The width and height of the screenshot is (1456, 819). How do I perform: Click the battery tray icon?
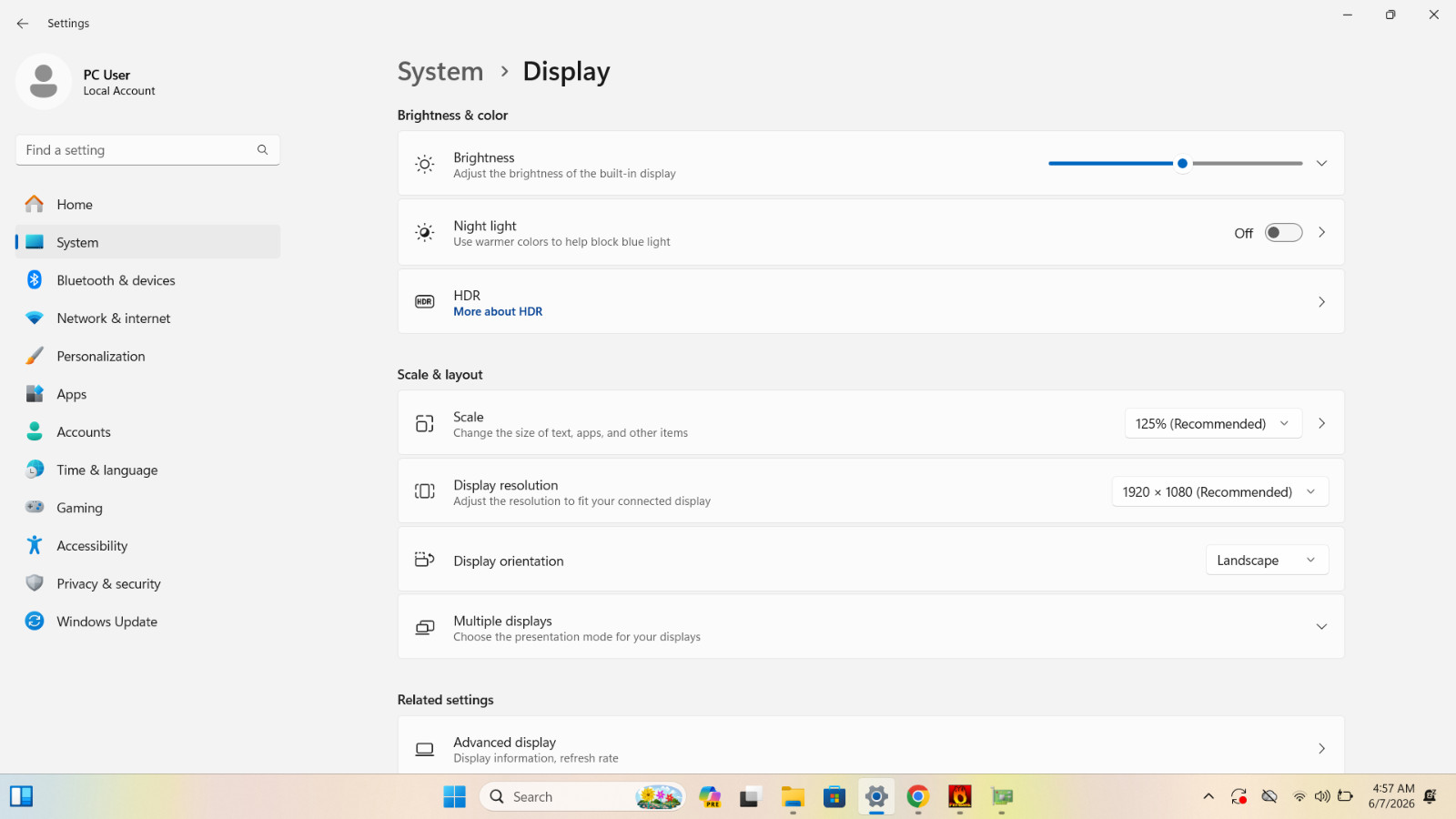[1345, 796]
